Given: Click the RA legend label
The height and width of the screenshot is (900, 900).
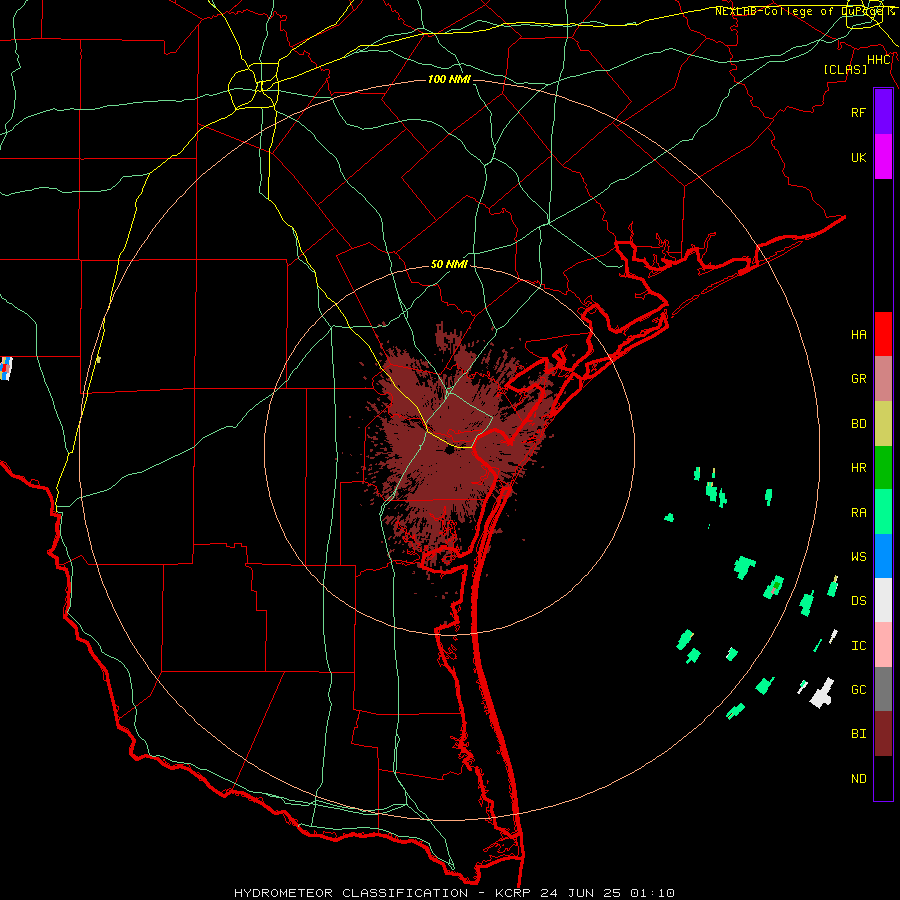Looking at the screenshot, I should coord(858,513).
